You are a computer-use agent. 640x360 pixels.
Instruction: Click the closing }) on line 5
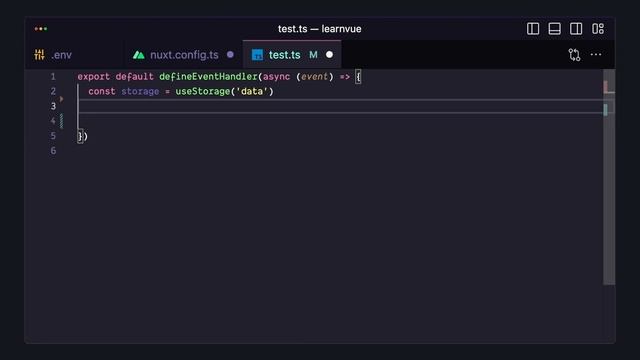coord(82,136)
